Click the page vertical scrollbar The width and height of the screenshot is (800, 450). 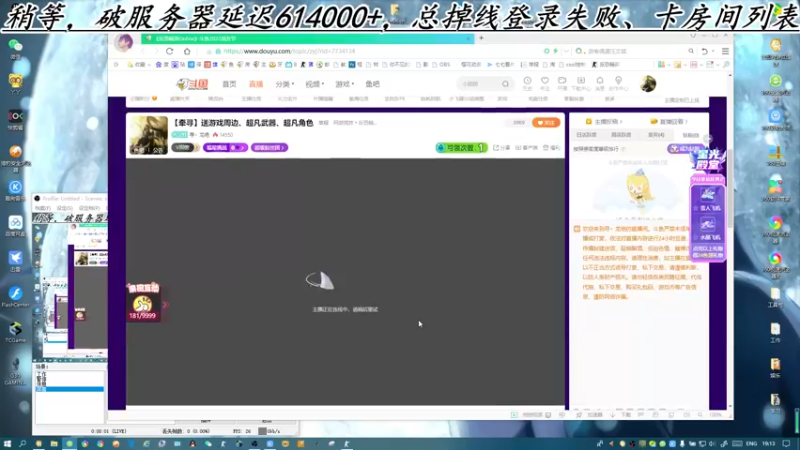pyautogui.click(x=730, y=189)
